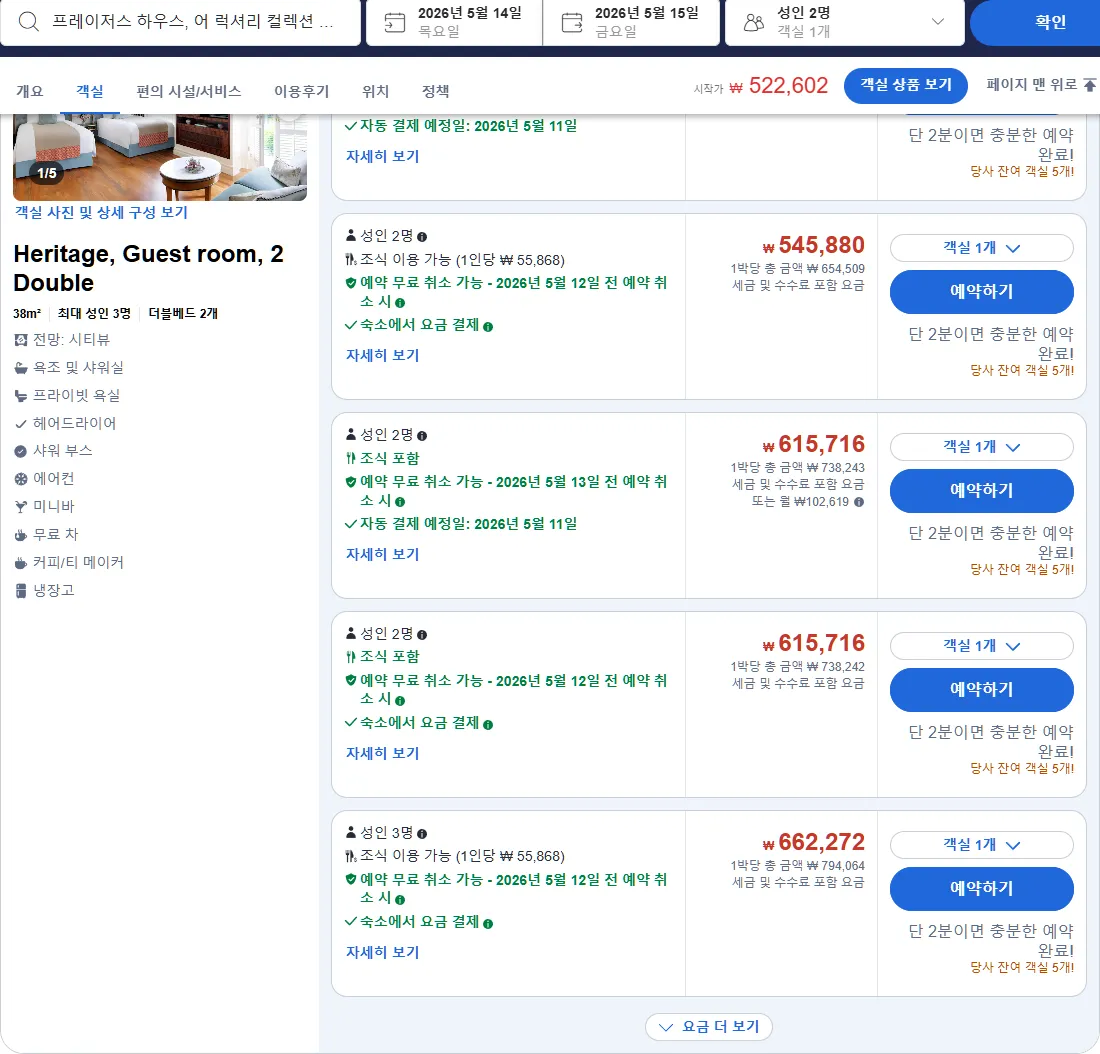Open 객실 1개 dropdown in the ₩615,716 pay-at-property offer
The image size is (1100, 1054).
coord(981,646)
